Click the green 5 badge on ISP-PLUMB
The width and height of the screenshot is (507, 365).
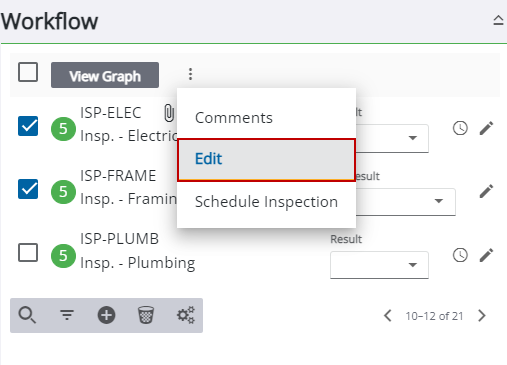click(x=63, y=256)
